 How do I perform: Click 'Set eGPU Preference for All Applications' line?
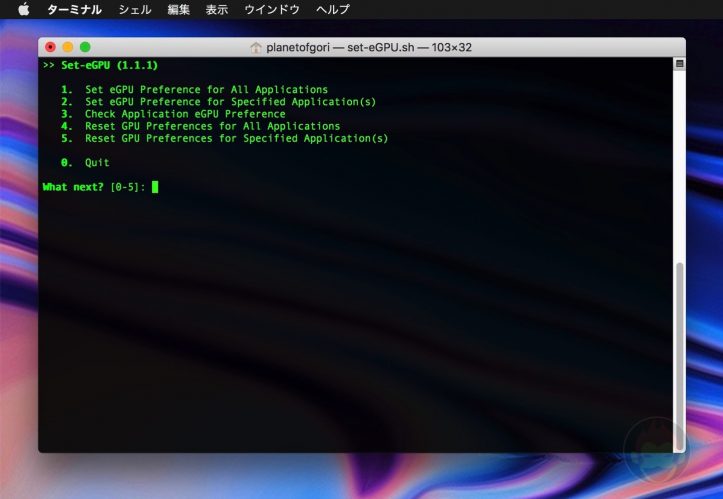tap(206, 89)
